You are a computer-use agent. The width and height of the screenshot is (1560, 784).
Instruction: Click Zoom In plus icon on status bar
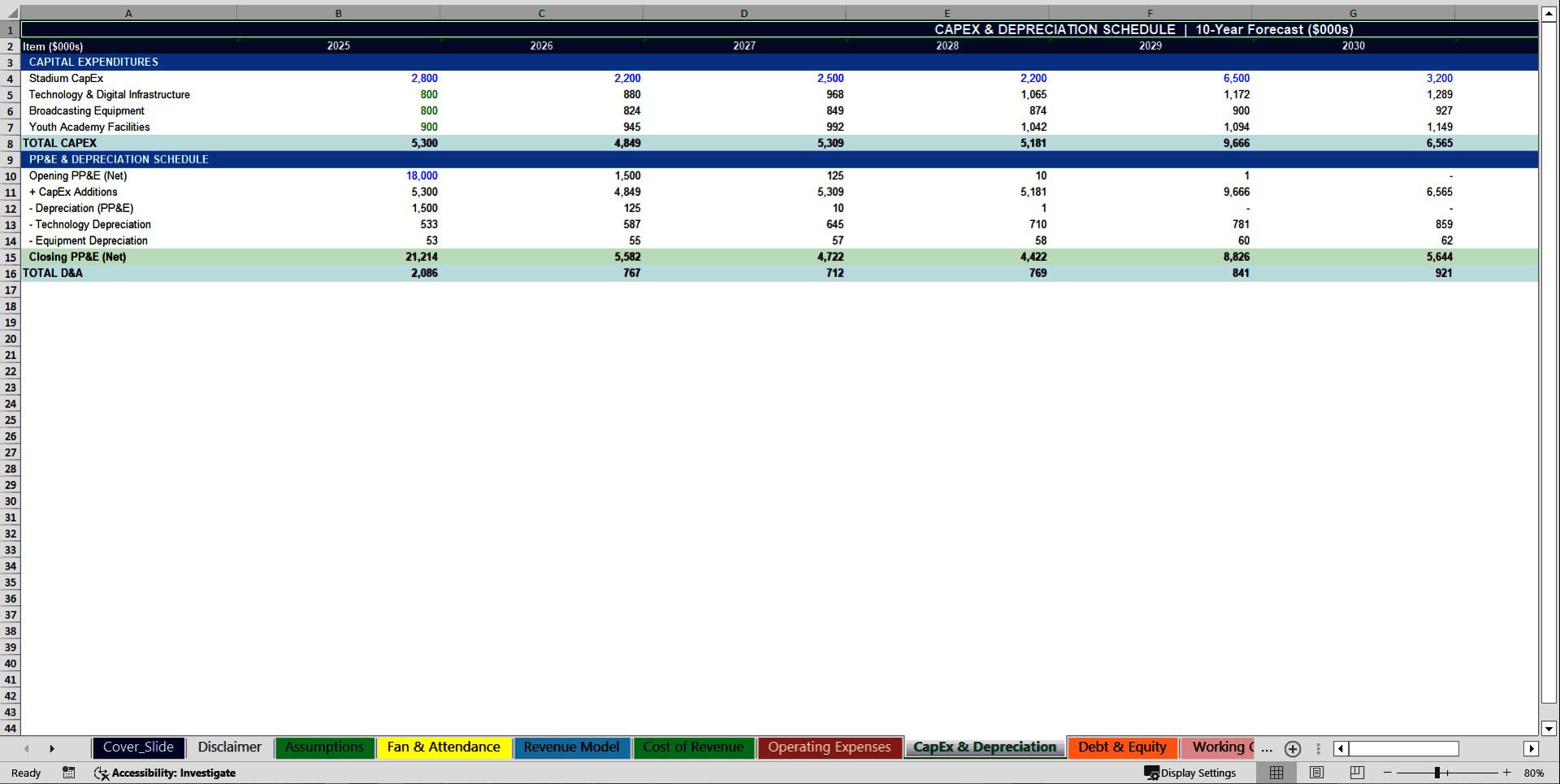(1508, 773)
